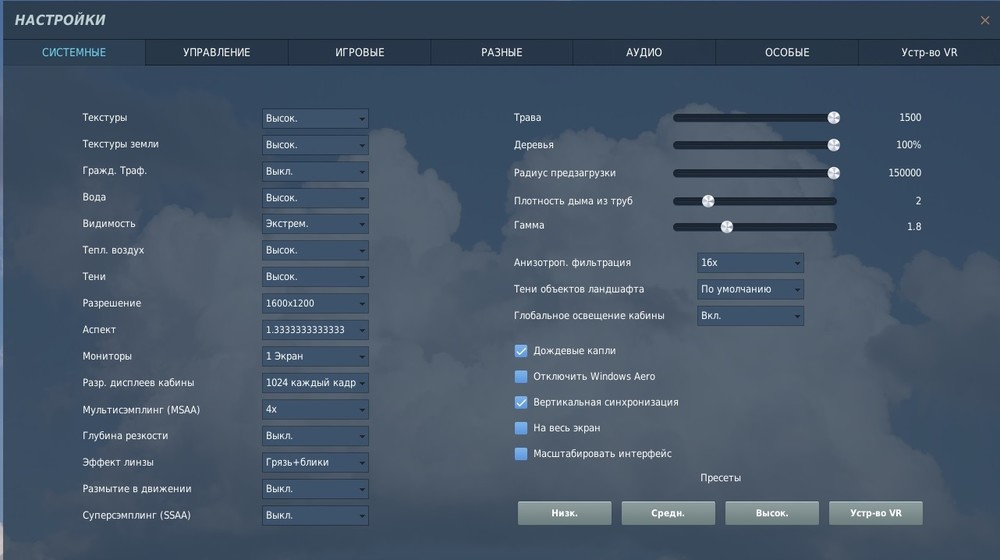Expand the Тепл. воздух dropdown
Viewport: 1000px width, 560px height.
tap(315, 250)
